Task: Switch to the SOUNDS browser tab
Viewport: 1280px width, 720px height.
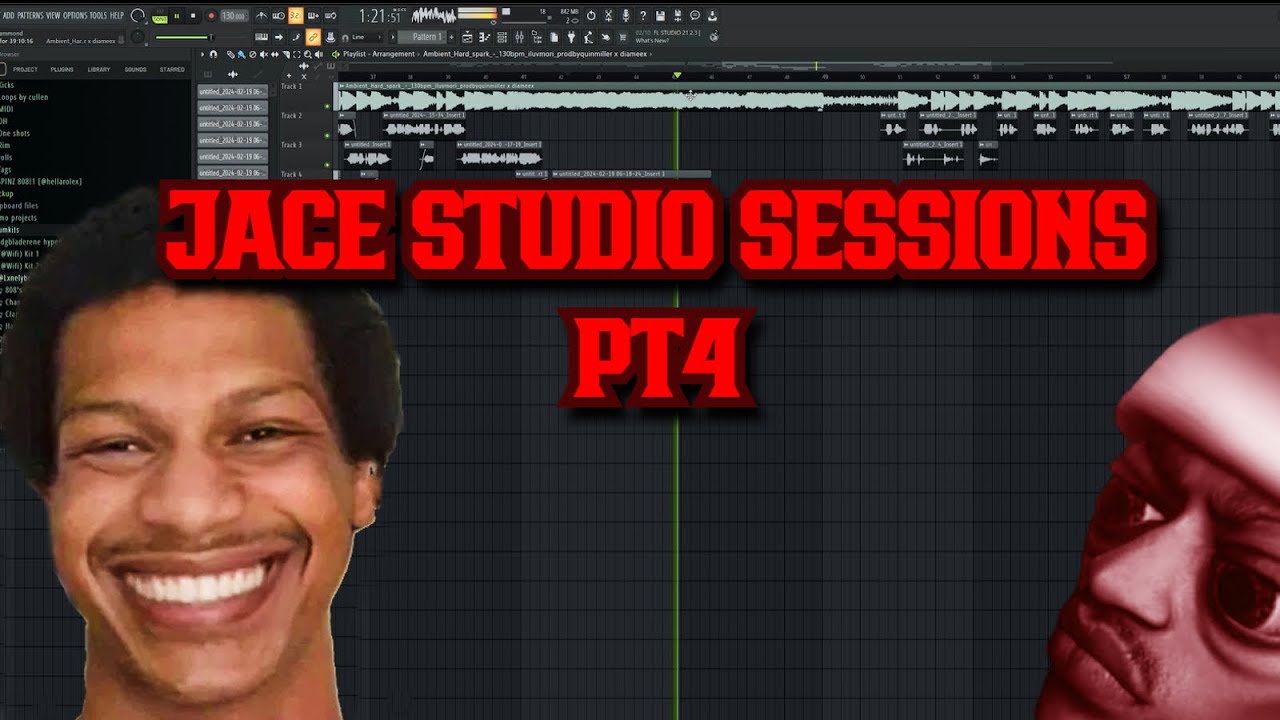Action: click(x=135, y=69)
